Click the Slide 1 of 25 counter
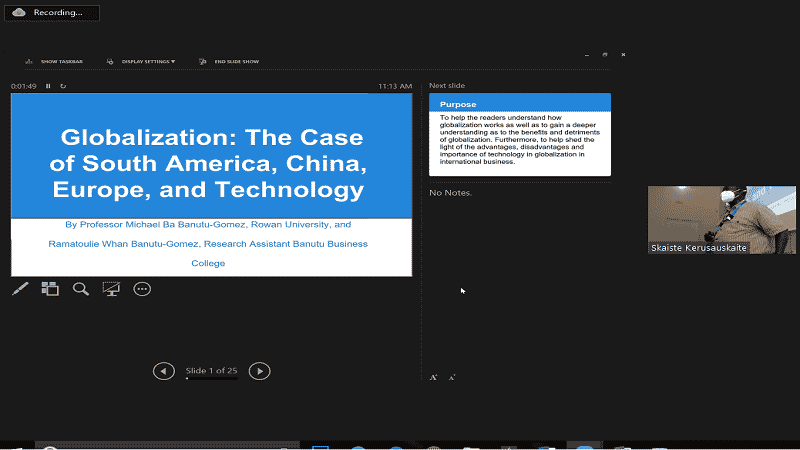Viewport: 800px width, 450px height. tap(211, 370)
